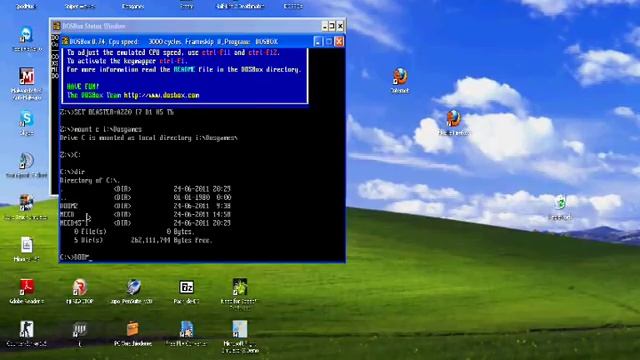Open Adobe Reader desktop shortcut
This screenshot has height=360, width=640.
click(x=27, y=287)
